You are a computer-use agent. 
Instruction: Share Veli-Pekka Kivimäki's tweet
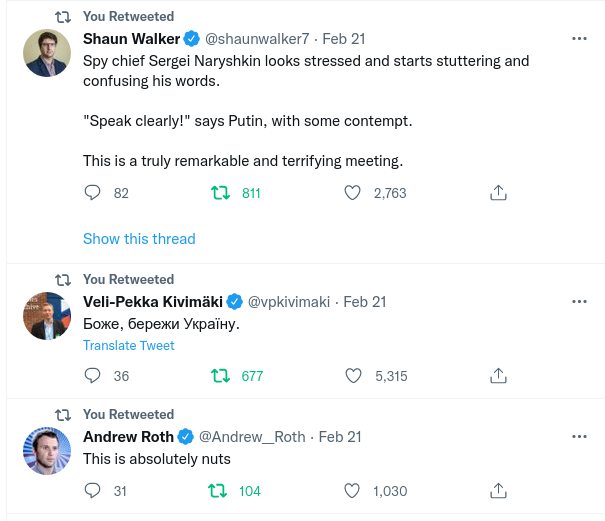[x=498, y=376]
